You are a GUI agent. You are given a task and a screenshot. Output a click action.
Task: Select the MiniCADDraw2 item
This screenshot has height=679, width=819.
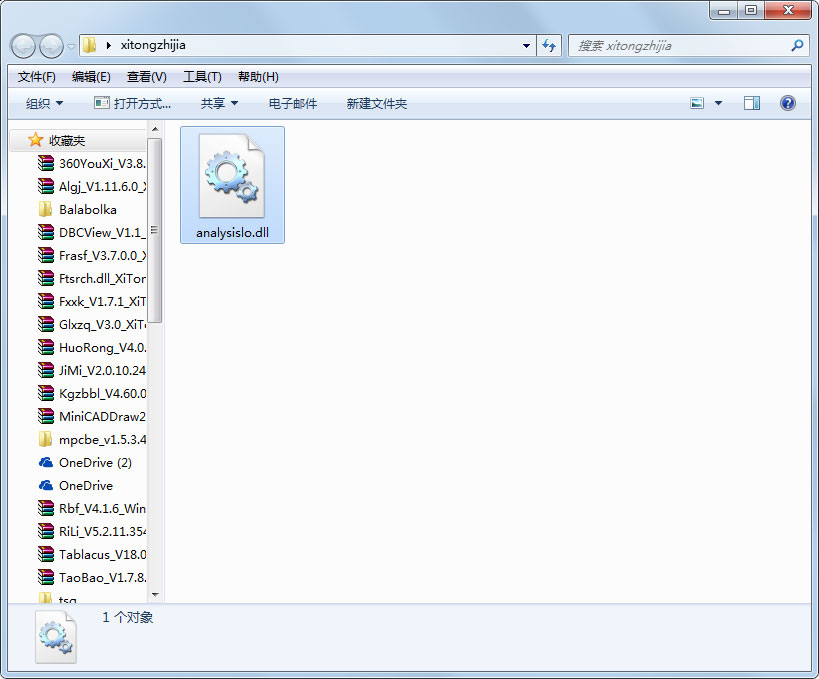click(92, 416)
